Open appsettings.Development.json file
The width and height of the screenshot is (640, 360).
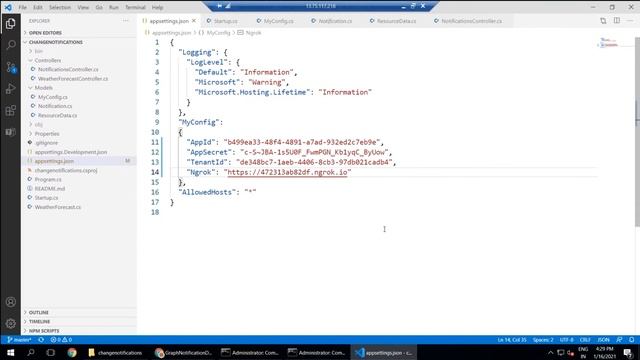[71, 152]
